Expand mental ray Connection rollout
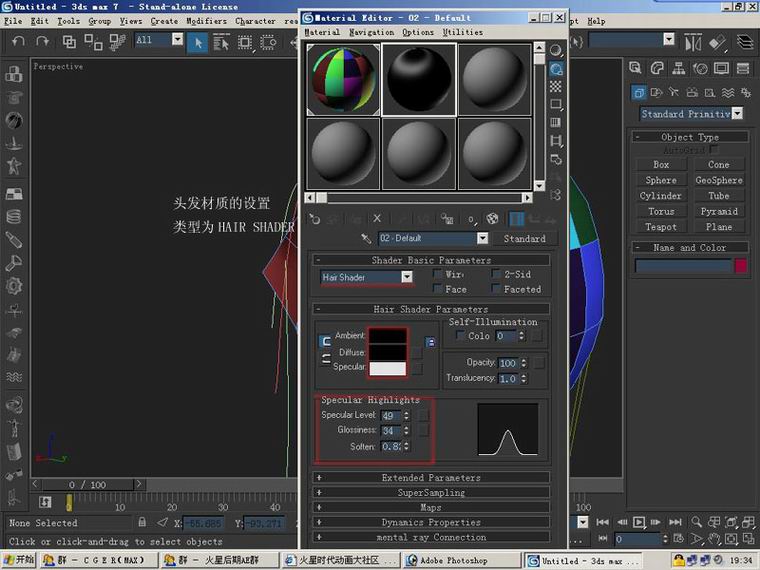The image size is (760, 570). [x=431, y=537]
